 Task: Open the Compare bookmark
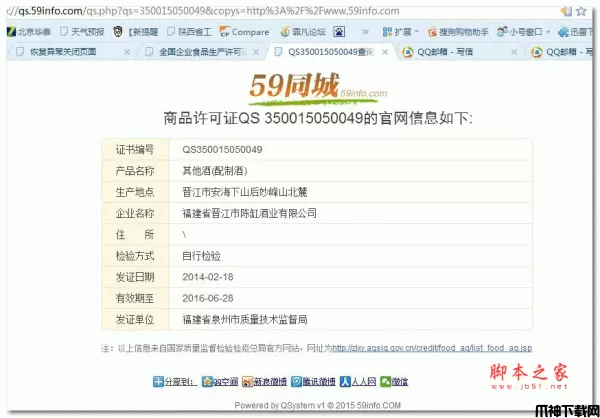pyautogui.click(x=244, y=32)
